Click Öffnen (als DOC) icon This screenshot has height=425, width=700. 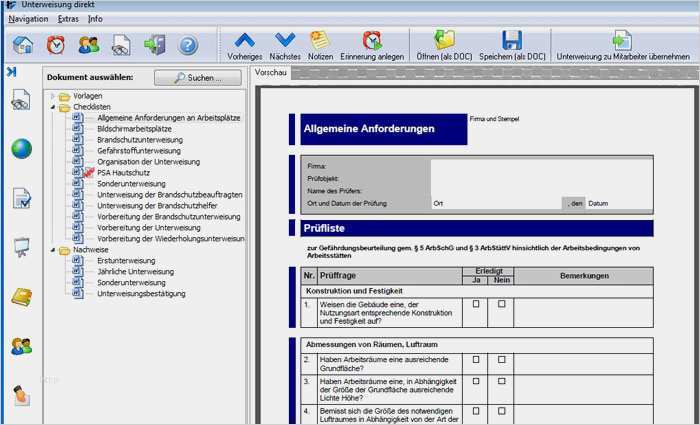(444, 44)
